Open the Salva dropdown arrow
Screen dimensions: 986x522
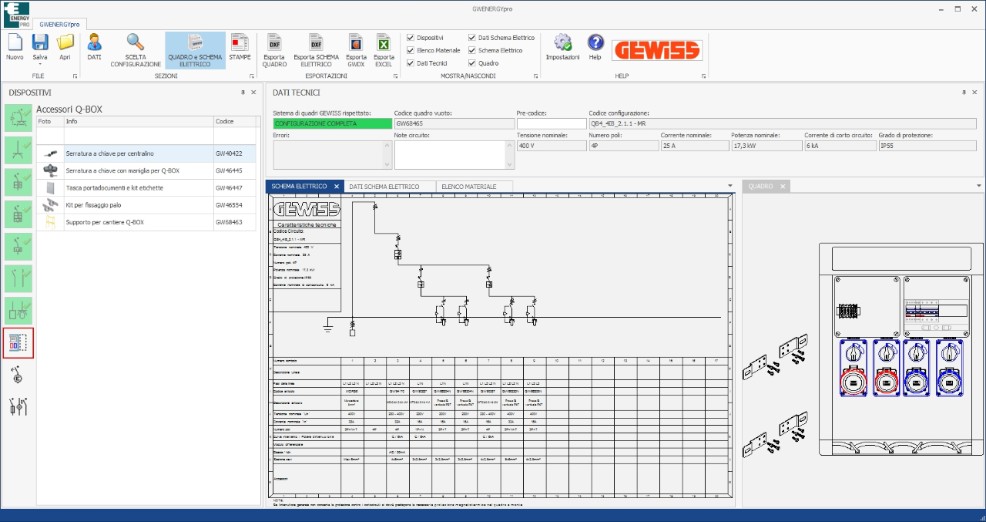pyautogui.click(x=40, y=64)
